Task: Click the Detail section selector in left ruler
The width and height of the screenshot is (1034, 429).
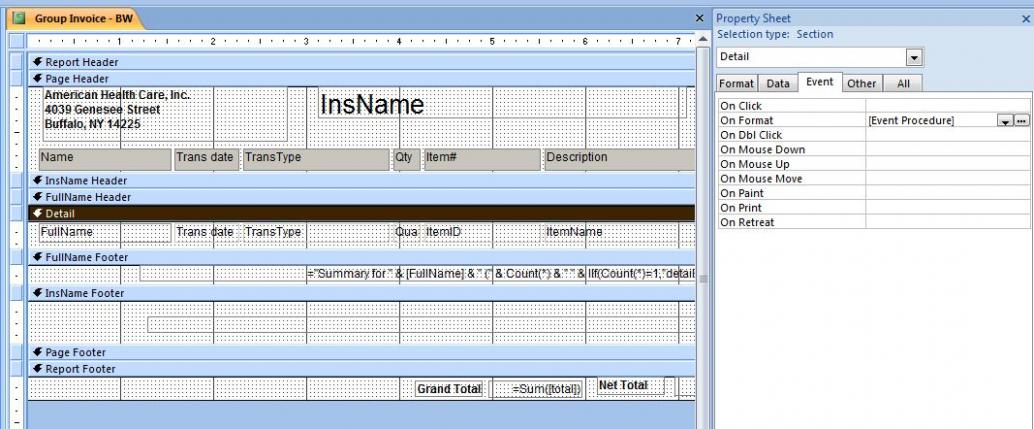Action: (x=15, y=213)
